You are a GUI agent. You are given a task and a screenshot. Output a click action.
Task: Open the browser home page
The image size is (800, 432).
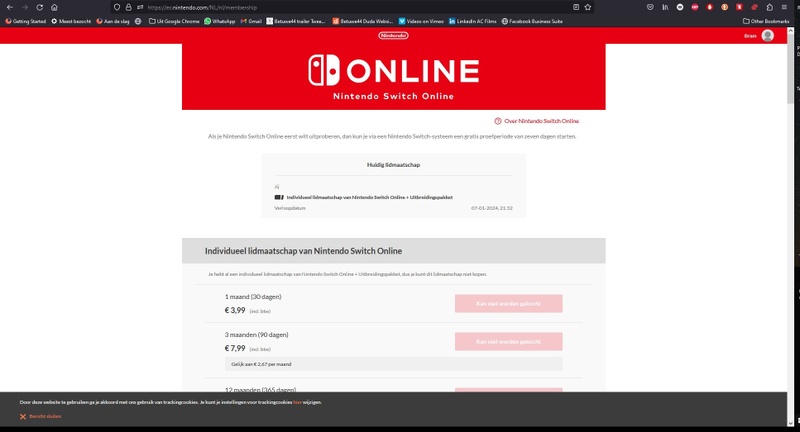(x=54, y=7)
